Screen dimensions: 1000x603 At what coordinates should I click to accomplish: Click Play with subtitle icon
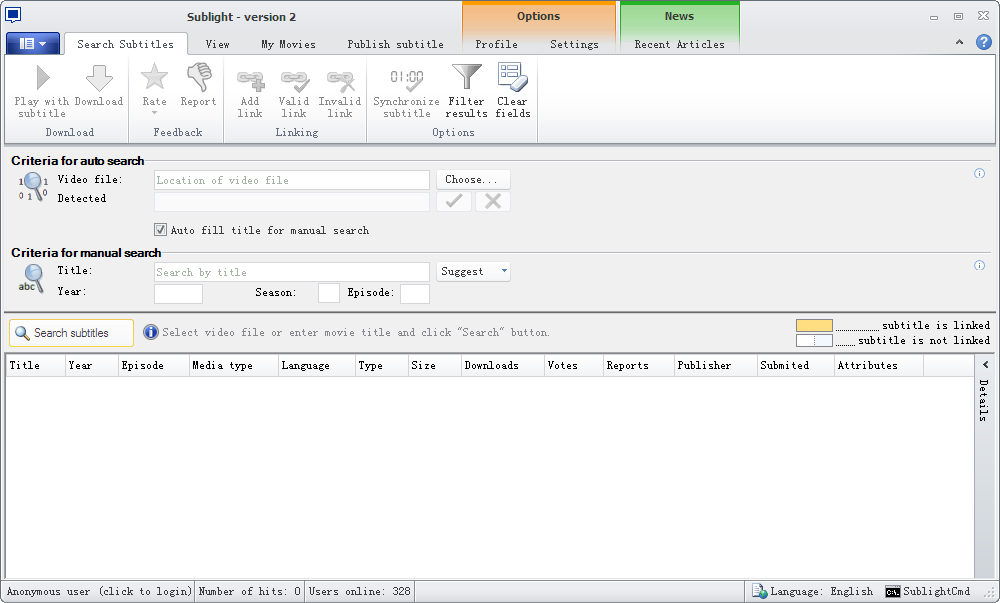click(x=42, y=78)
